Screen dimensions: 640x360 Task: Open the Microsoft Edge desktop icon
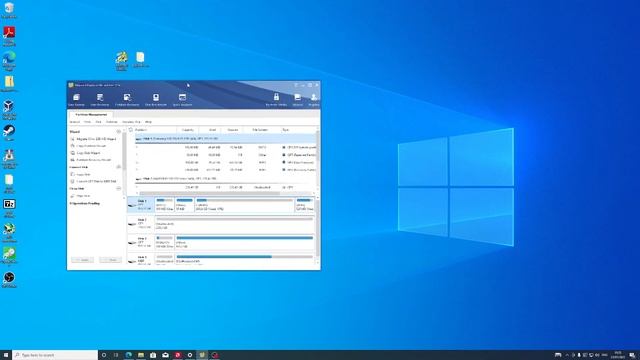point(9,61)
